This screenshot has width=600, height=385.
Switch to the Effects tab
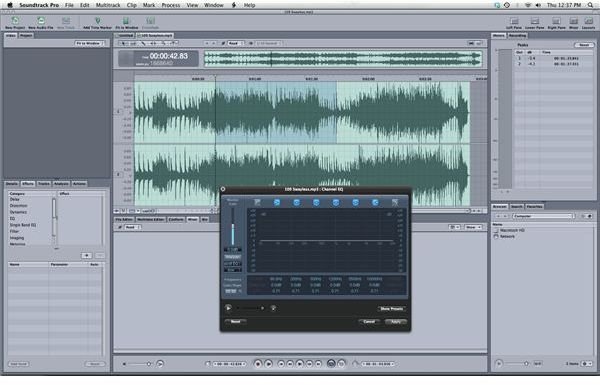[x=28, y=184]
